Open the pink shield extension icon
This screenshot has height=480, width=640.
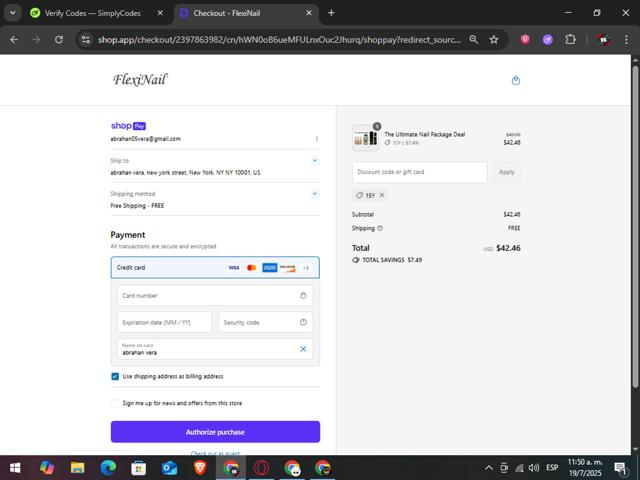coord(525,40)
